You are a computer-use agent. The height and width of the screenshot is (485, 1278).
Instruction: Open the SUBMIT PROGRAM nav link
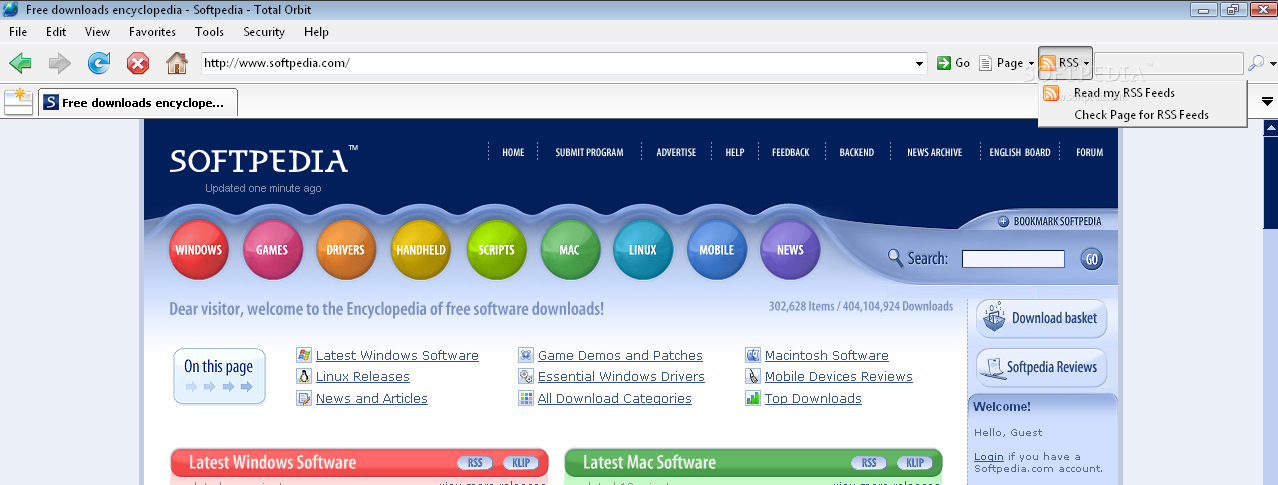[x=589, y=153]
